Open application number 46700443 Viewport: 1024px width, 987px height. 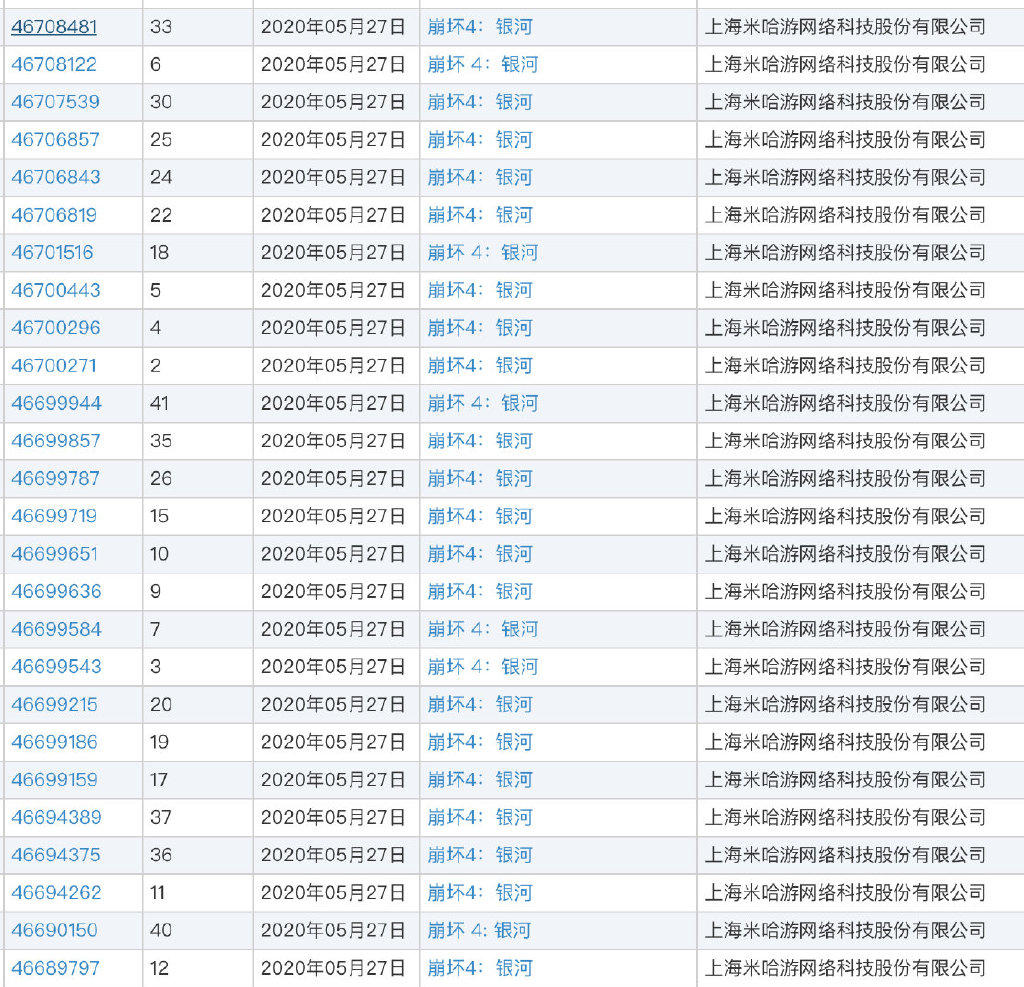pos(56,290)
